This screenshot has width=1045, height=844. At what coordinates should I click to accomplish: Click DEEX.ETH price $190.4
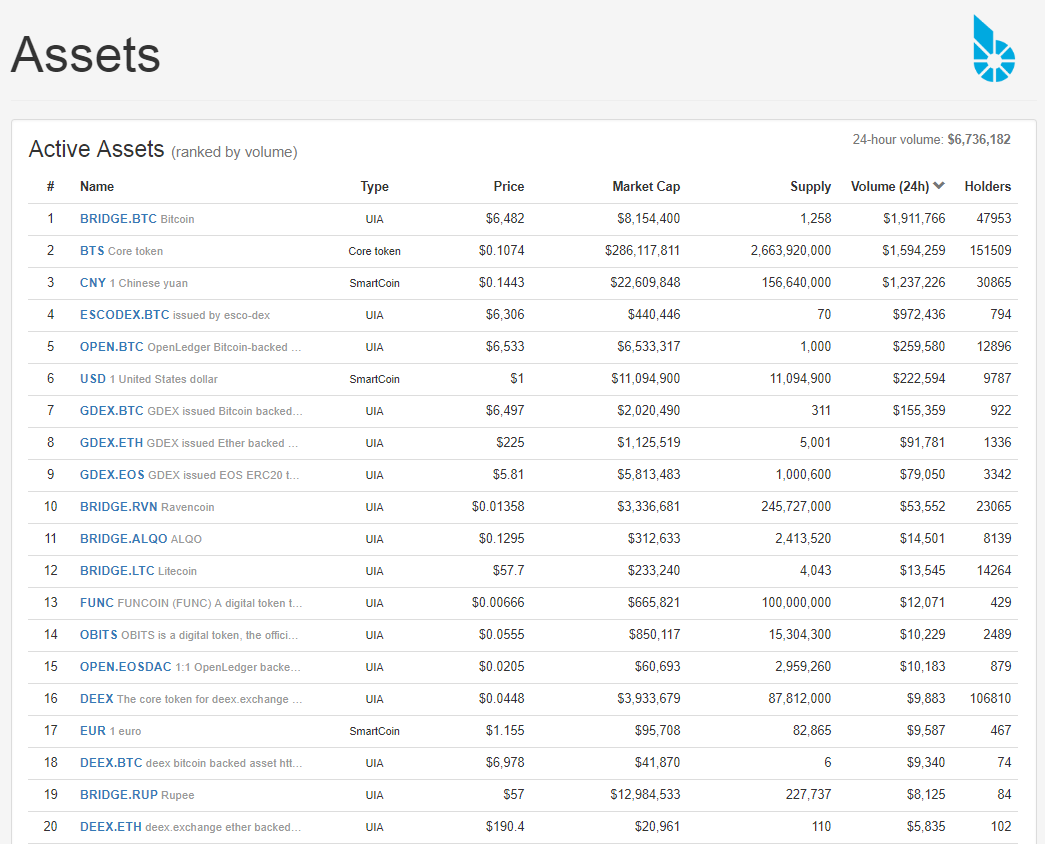click(505, 827)
